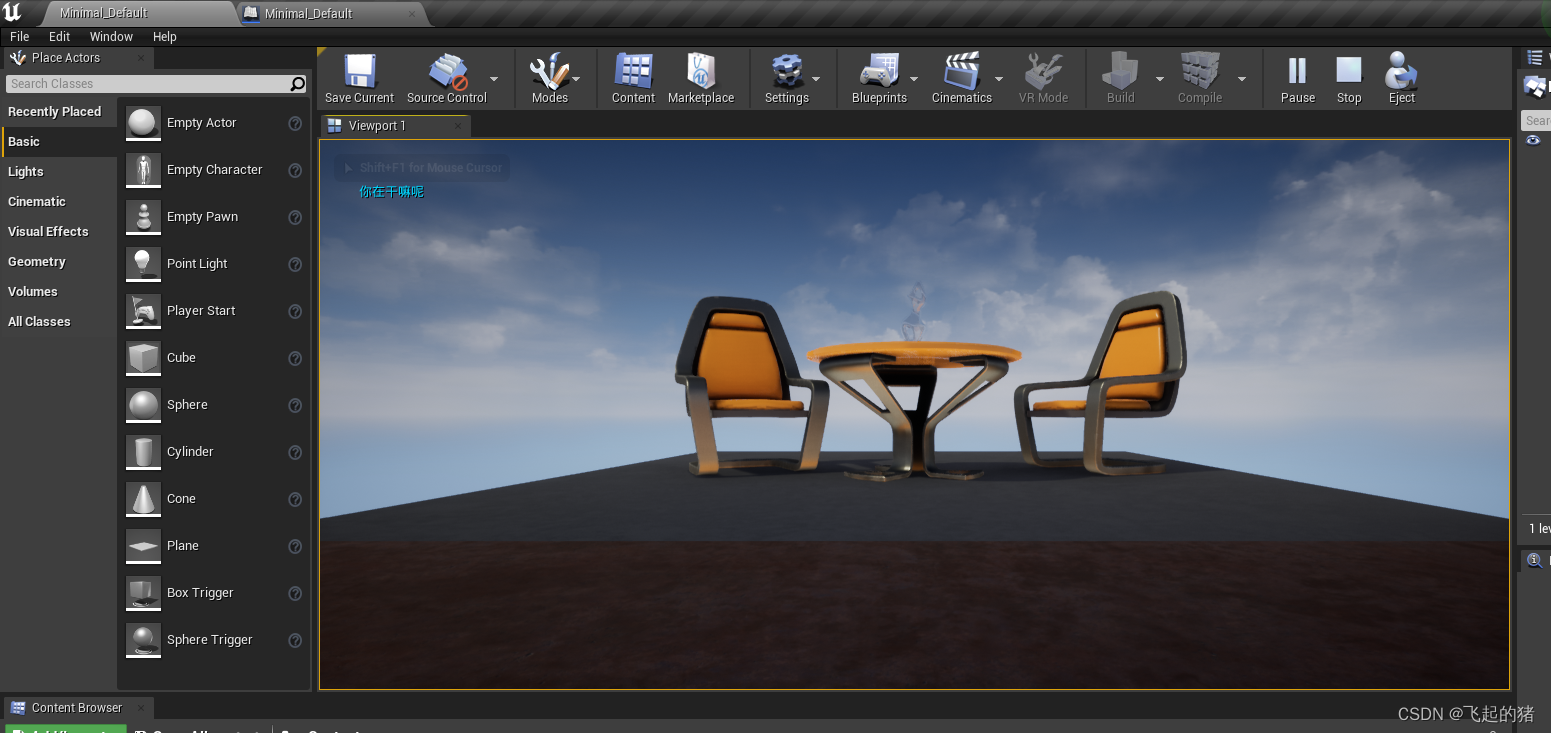Viewport: 1551px width, 733px height.
Task: Close the Place Actors panel tab
Action: click(x=139, y=58)
